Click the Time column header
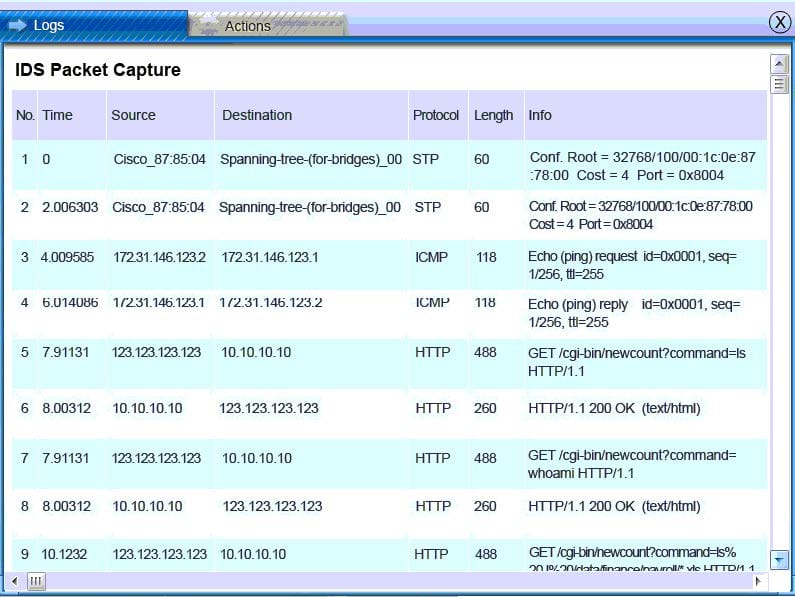 click(57, 115)
